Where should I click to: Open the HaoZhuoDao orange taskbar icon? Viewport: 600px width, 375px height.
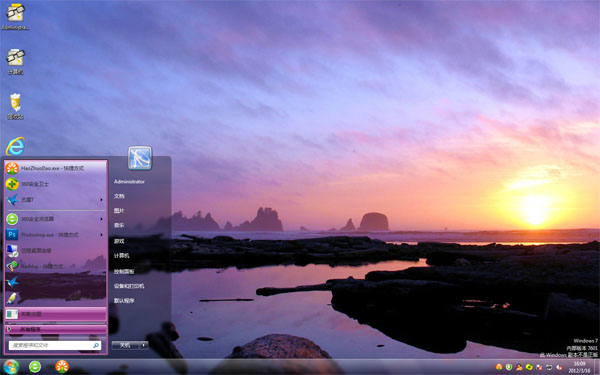62,367
